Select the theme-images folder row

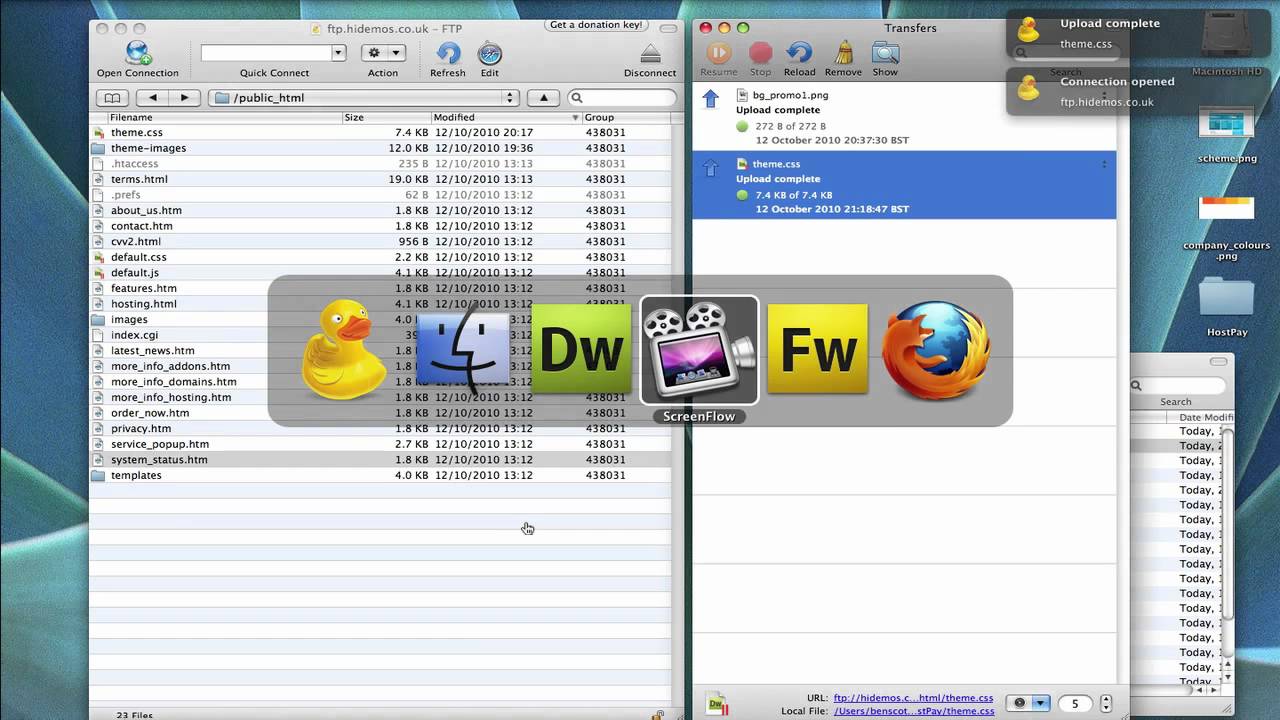click(x=380, y=148)
